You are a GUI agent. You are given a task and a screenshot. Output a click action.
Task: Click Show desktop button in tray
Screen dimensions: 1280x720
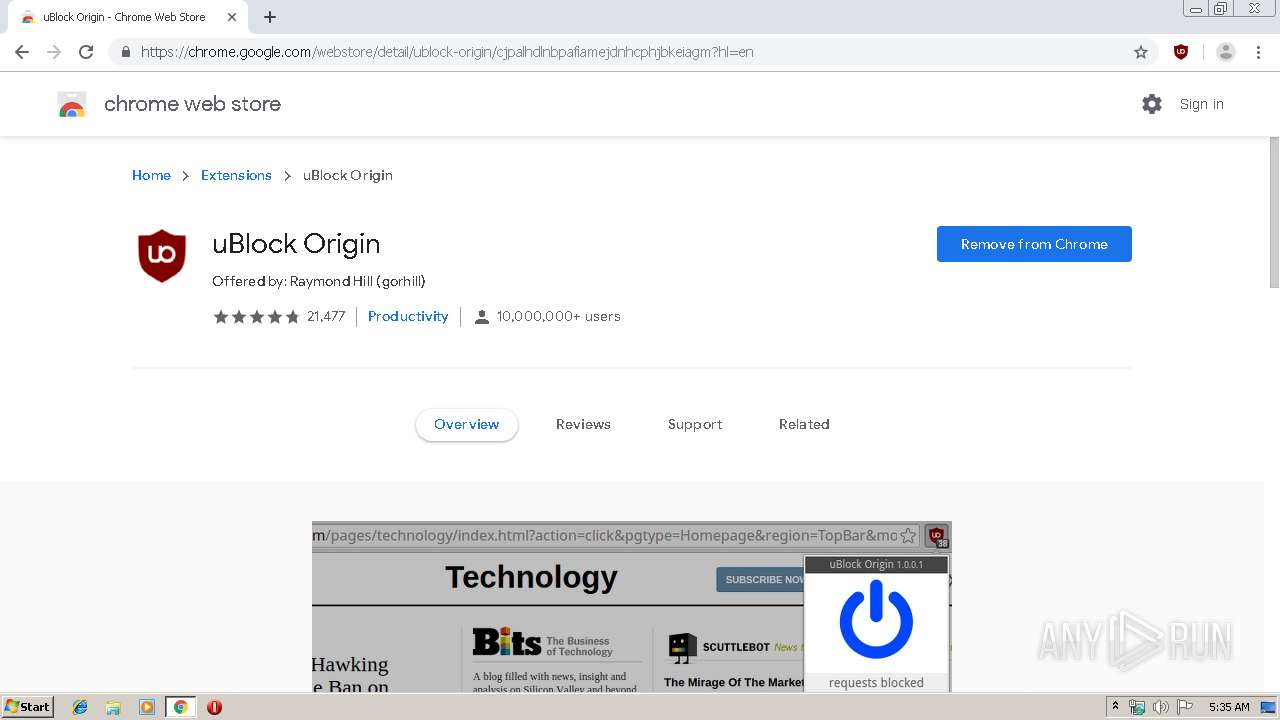pos(1269,707)
